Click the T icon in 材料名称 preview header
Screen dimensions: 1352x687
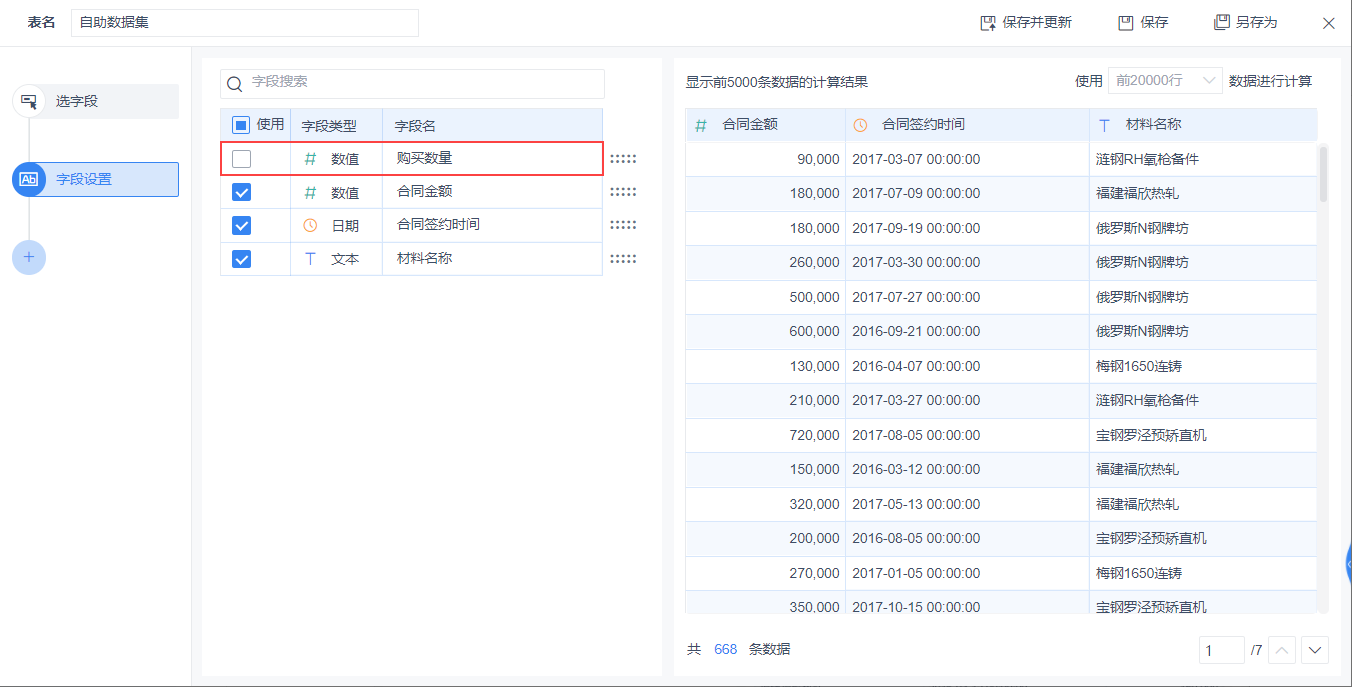(1104, 125)
